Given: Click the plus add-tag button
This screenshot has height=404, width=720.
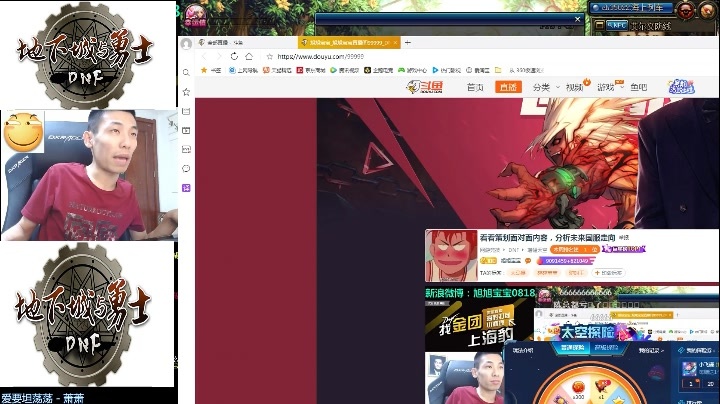Looking at the screenshot, I should pos(608,273).
